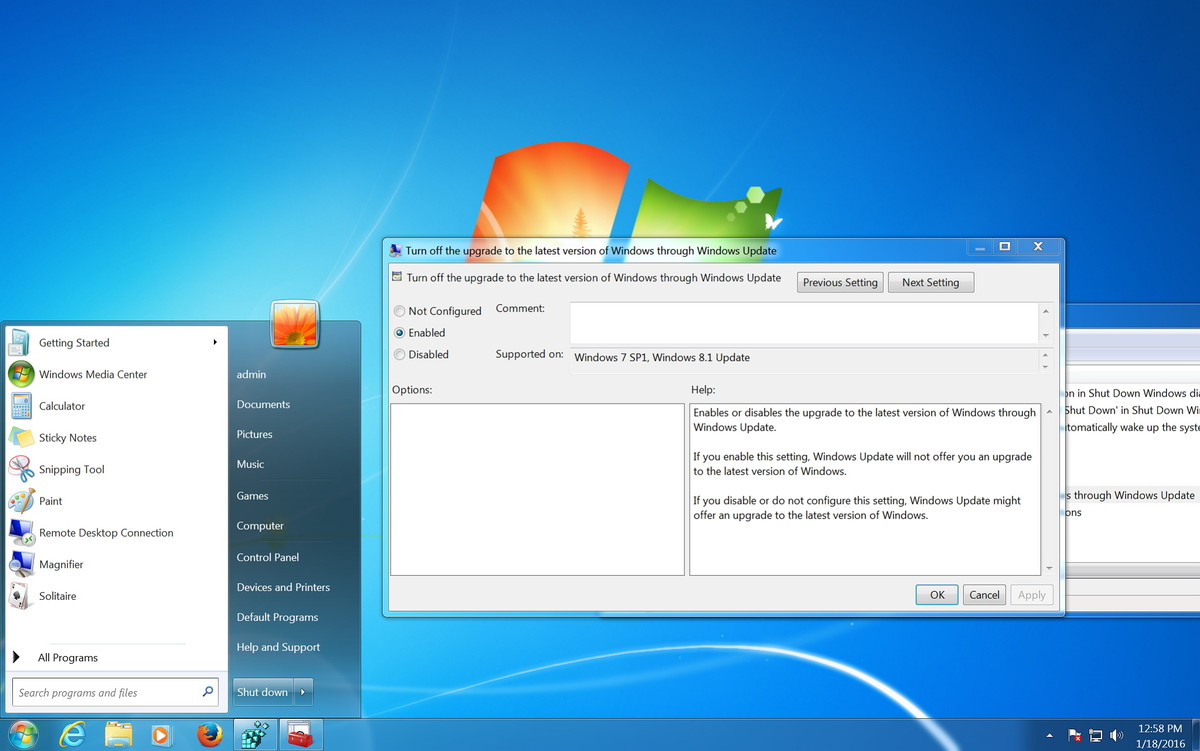Viewport: 1200px width, 751px height.
Task: Open admin user folder link
Action: click(x=251, y=374)
